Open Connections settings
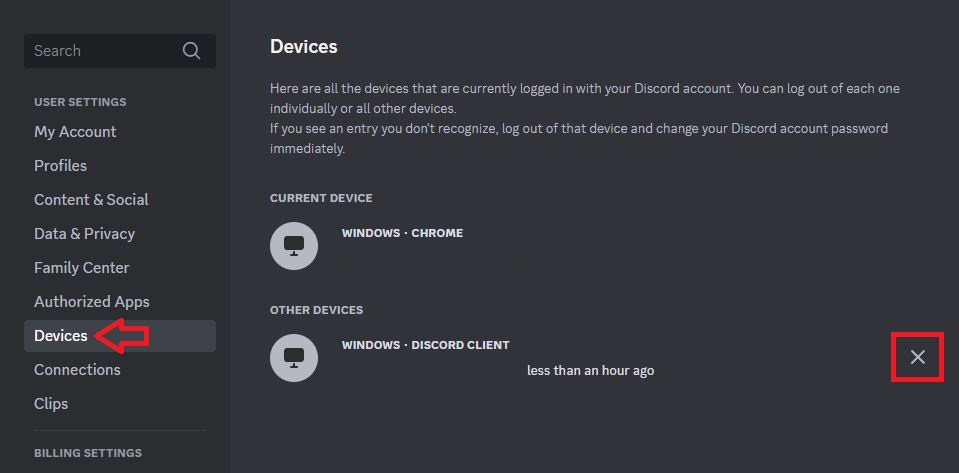 pos(77,370)
